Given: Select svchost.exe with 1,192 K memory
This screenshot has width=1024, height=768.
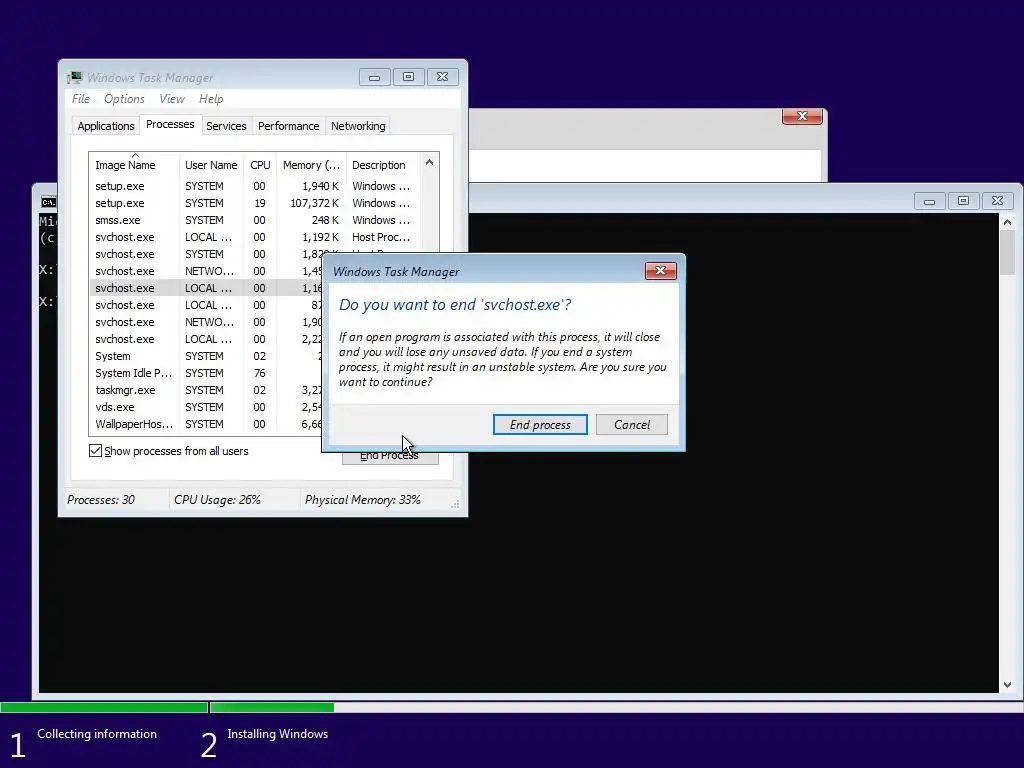Looking at the screenshot, I should tap(255, 237).
